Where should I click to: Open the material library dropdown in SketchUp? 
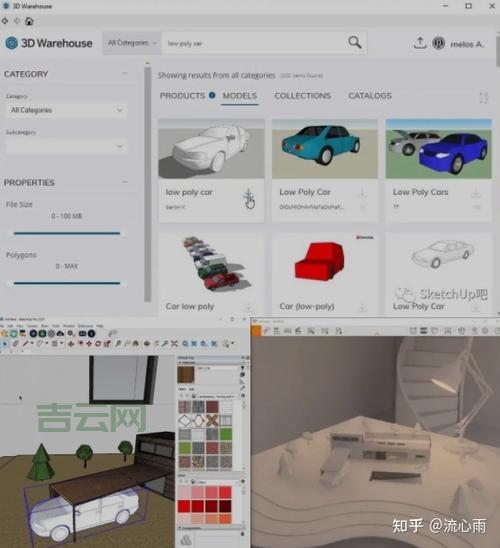[x=219, y=396]
